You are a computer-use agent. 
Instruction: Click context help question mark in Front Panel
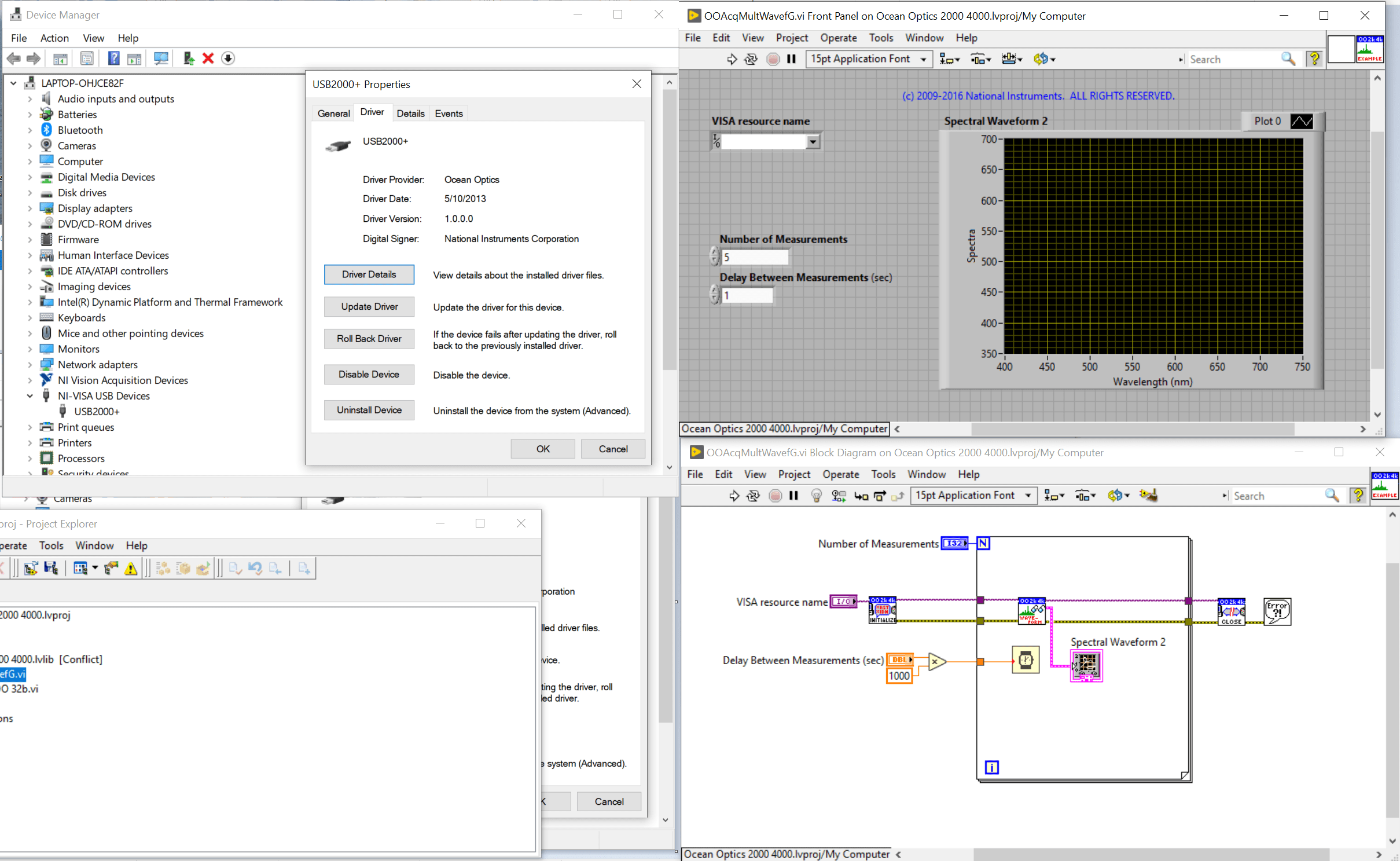(1314, 59)
